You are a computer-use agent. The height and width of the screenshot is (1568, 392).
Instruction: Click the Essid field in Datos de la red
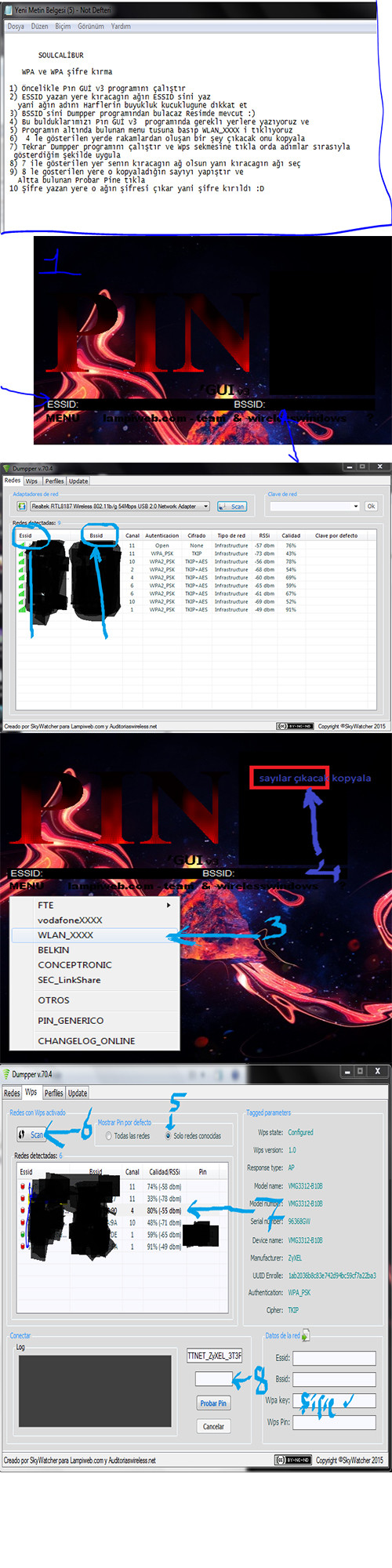point(334,1358)
